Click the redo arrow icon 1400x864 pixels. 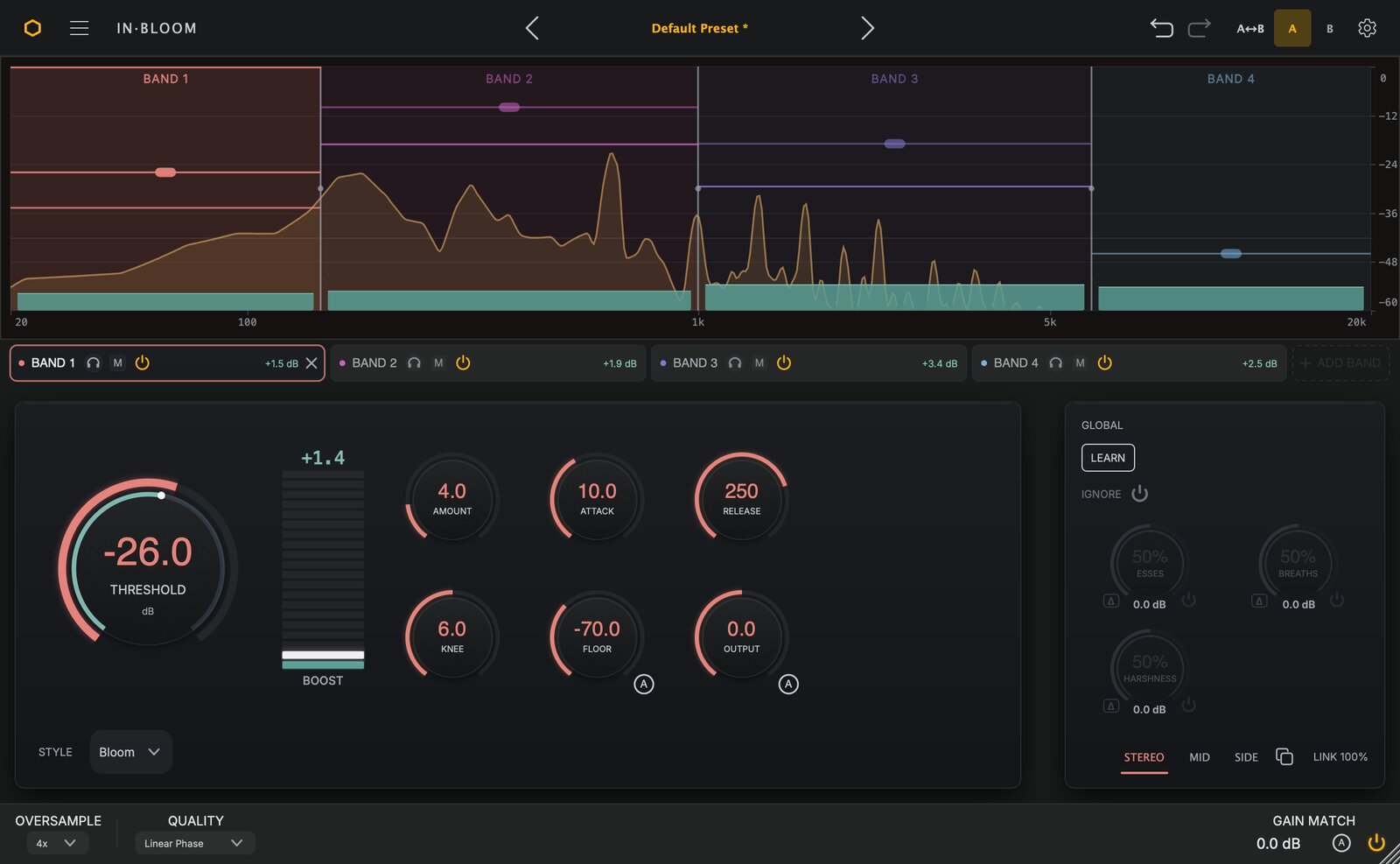(1200, 28)
